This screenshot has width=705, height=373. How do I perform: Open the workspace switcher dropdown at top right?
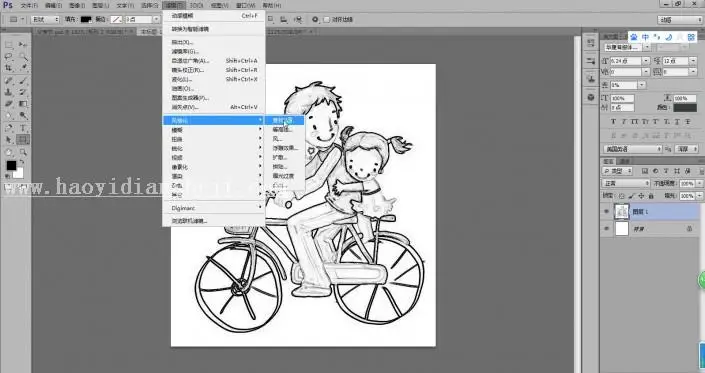click(x=680, y=20)
